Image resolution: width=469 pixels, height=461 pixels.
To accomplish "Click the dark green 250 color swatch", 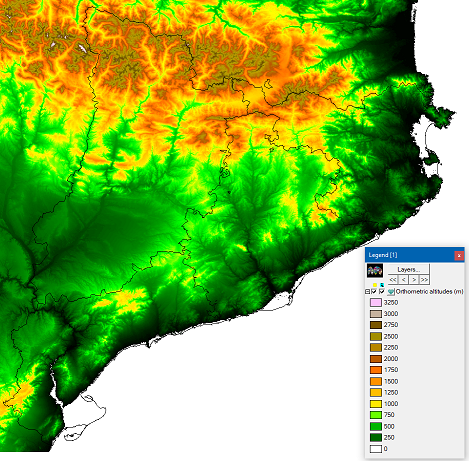I will (x=376, y=437).
